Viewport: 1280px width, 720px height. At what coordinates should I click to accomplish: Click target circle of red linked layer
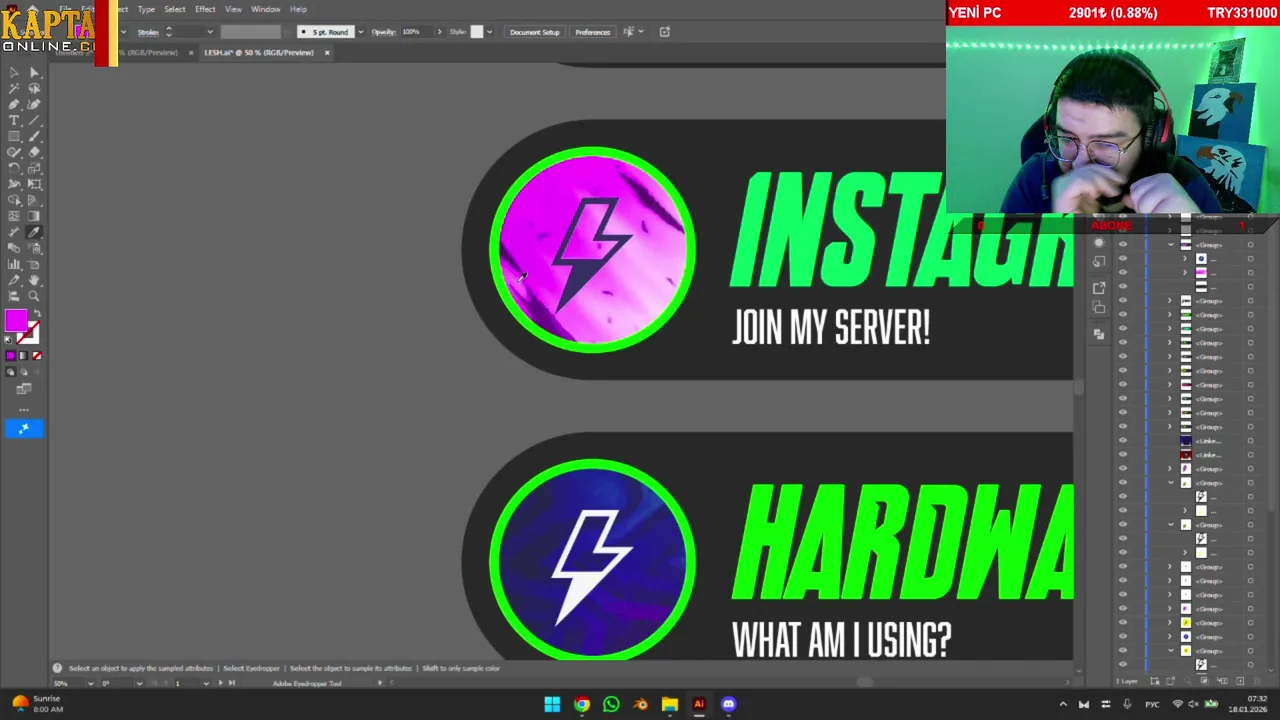click(1250, 455)
